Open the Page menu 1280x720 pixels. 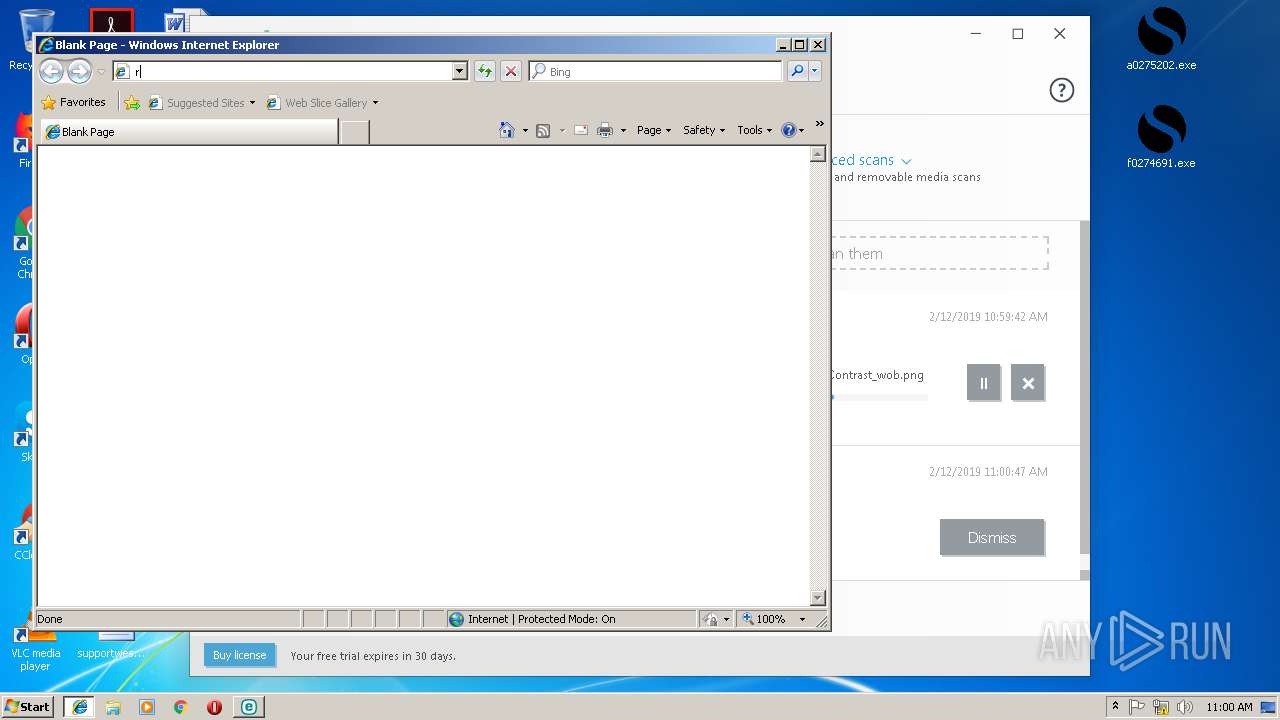(x=654, y=130)
